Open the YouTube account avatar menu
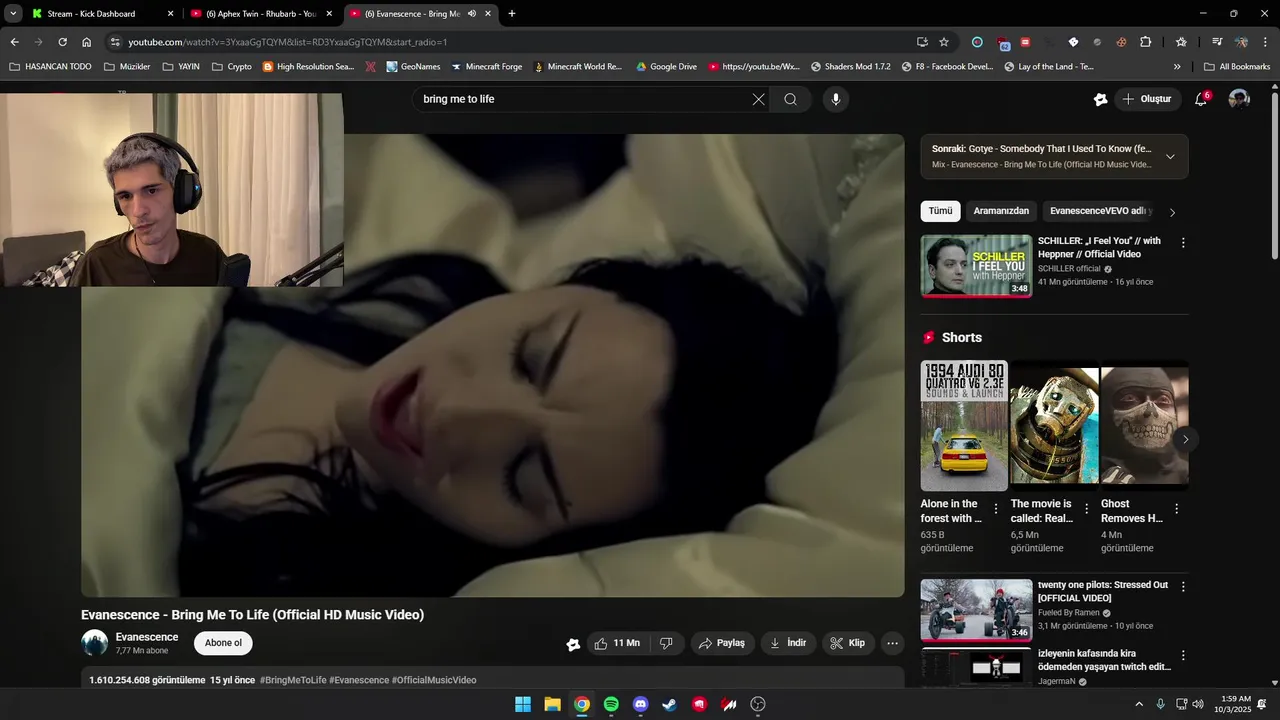The height and width of the screenshot is (720, 1280). point(1239,99)
